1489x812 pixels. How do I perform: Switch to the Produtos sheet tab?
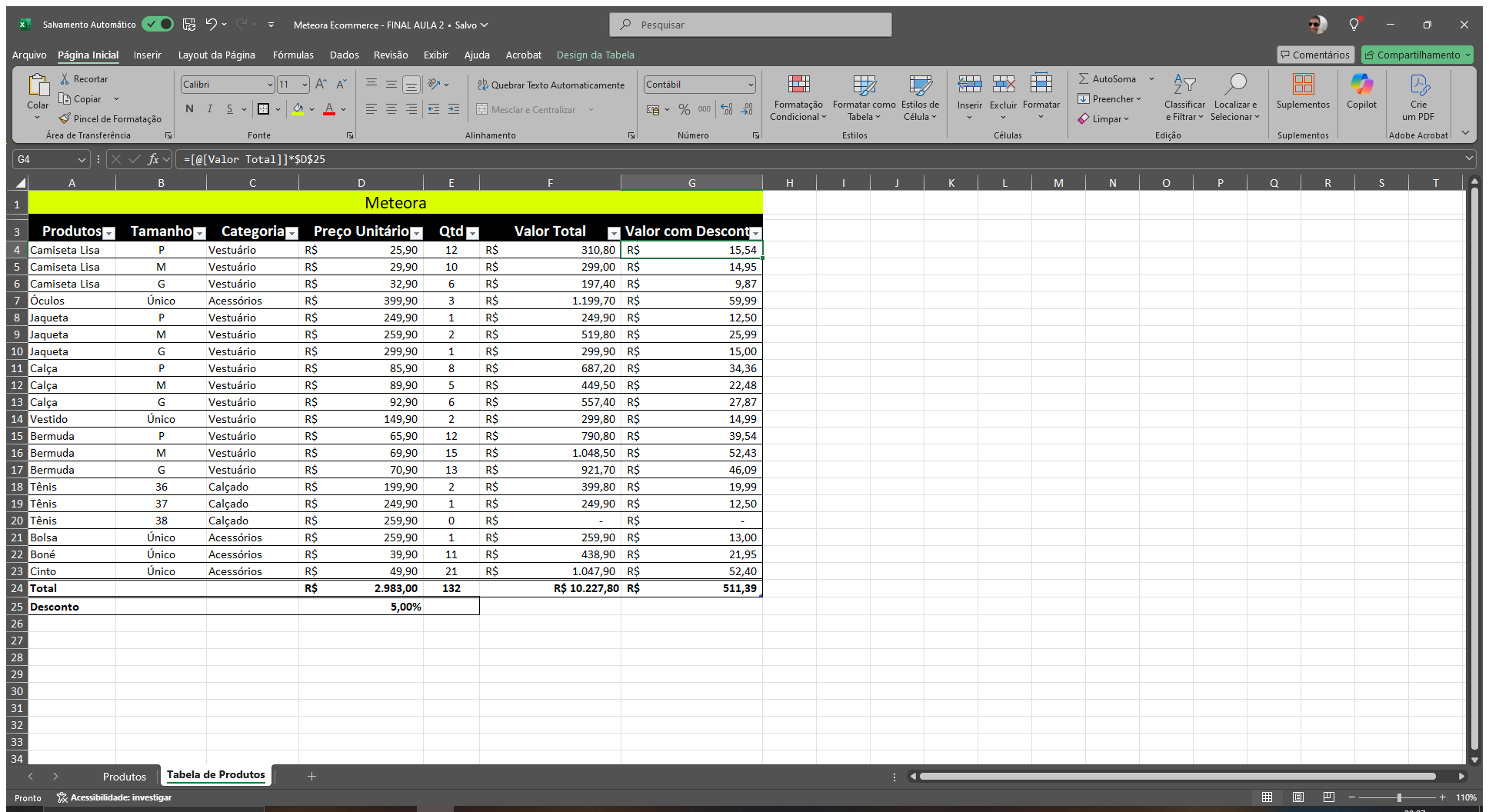coord(125,777)
